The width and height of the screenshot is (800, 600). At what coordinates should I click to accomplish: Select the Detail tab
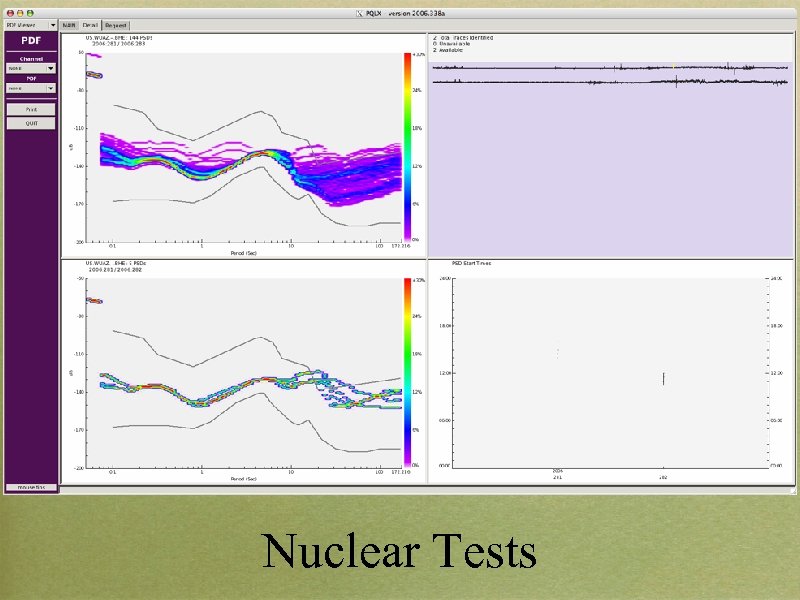point(91,25)
